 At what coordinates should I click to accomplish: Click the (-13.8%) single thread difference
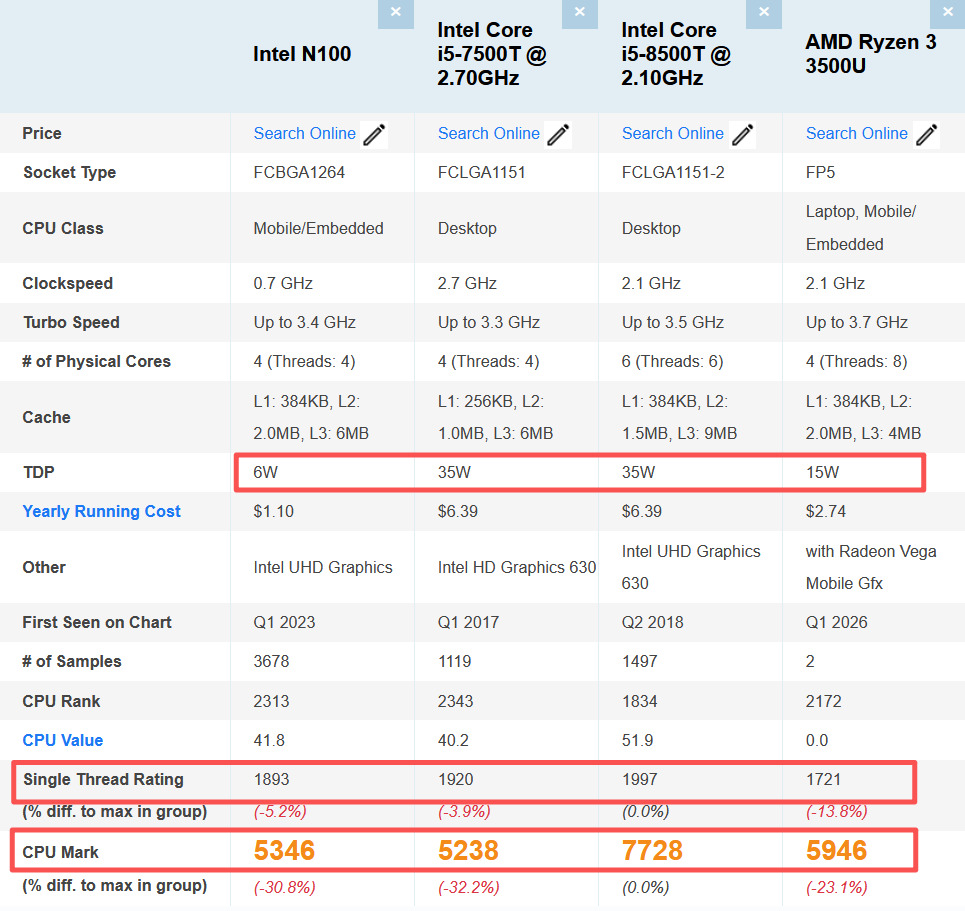click(836, 812)
